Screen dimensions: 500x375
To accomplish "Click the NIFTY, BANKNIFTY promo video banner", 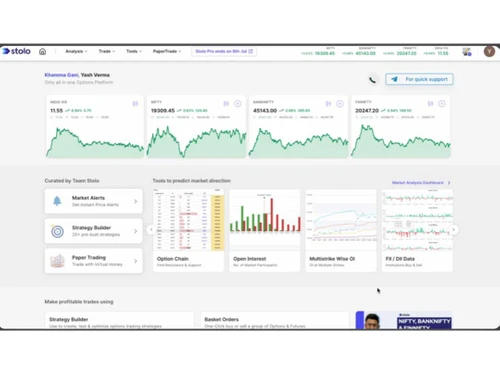I will 404,320.
